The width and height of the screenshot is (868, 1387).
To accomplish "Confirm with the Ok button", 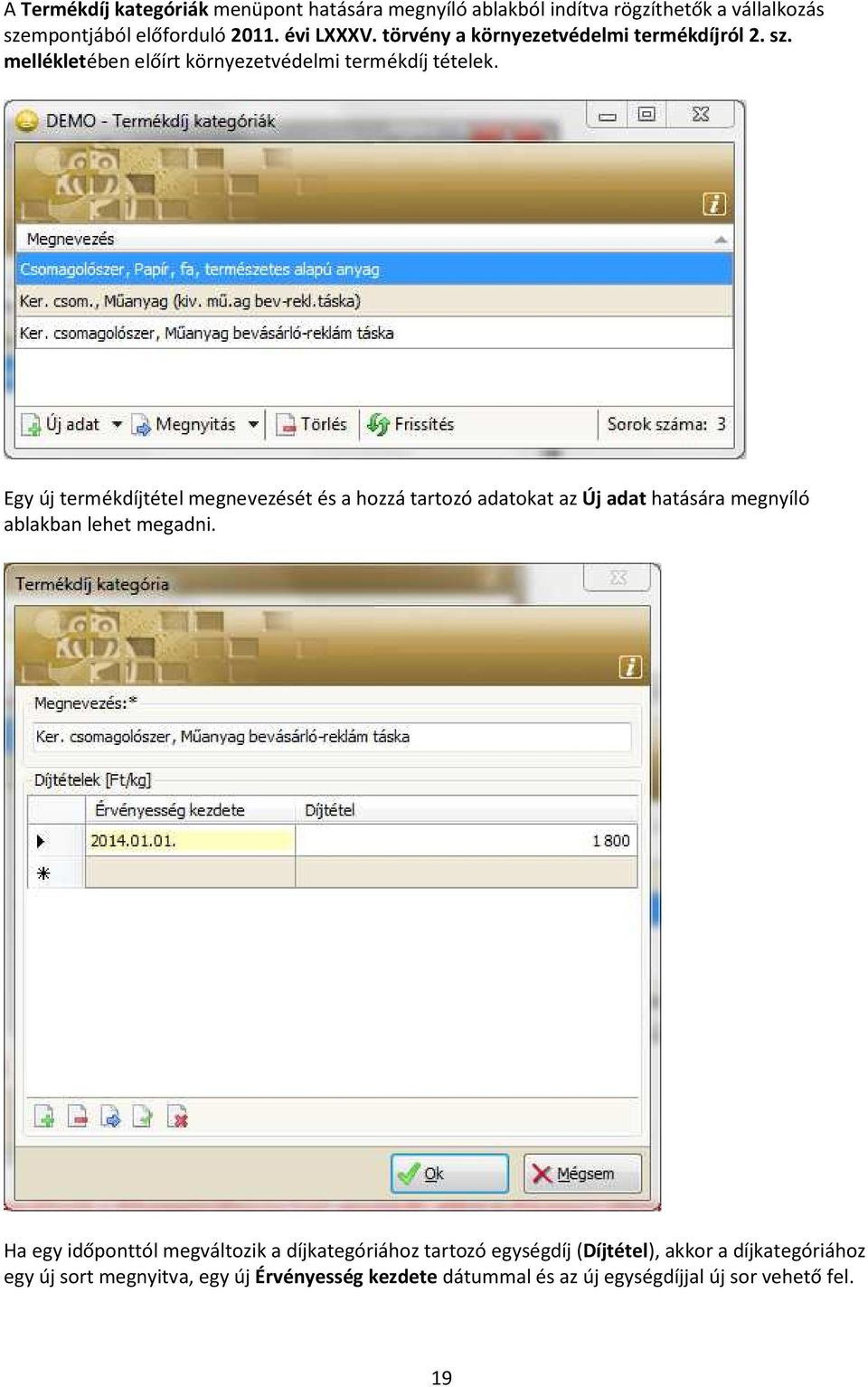I will point(449,1174).
